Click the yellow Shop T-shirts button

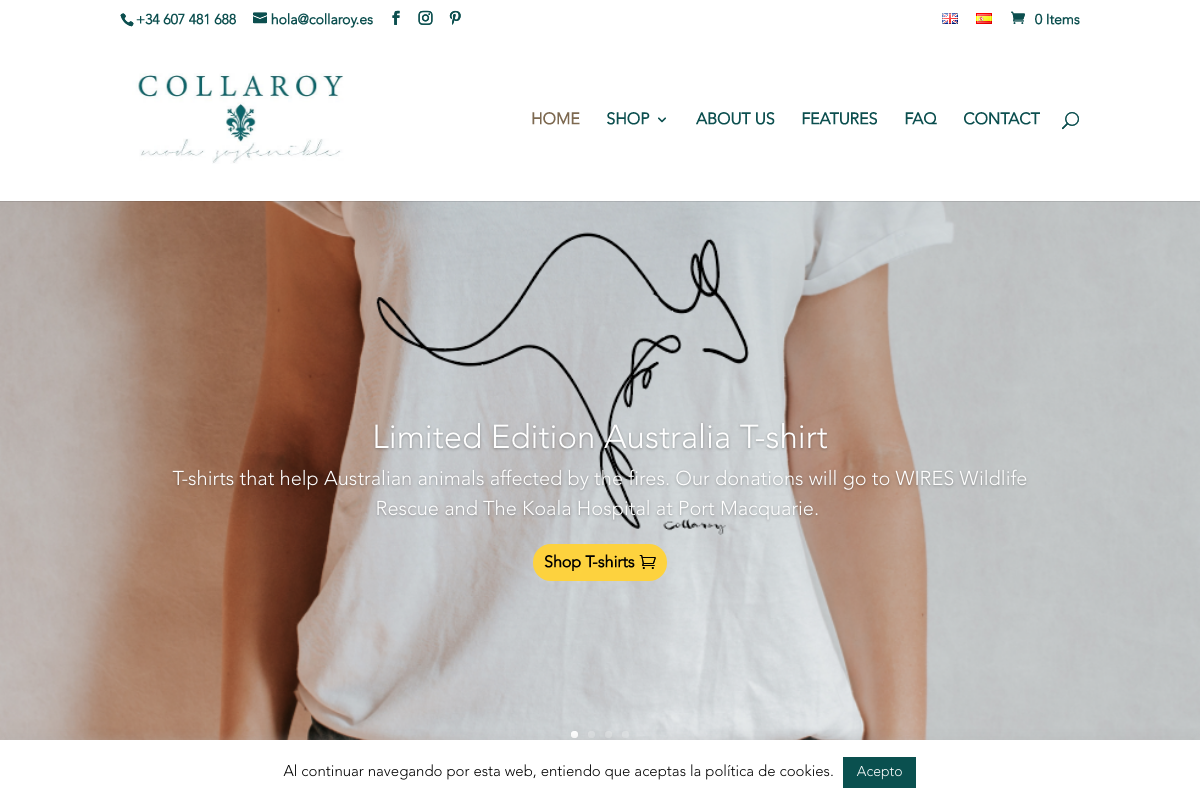click(600, 562)
